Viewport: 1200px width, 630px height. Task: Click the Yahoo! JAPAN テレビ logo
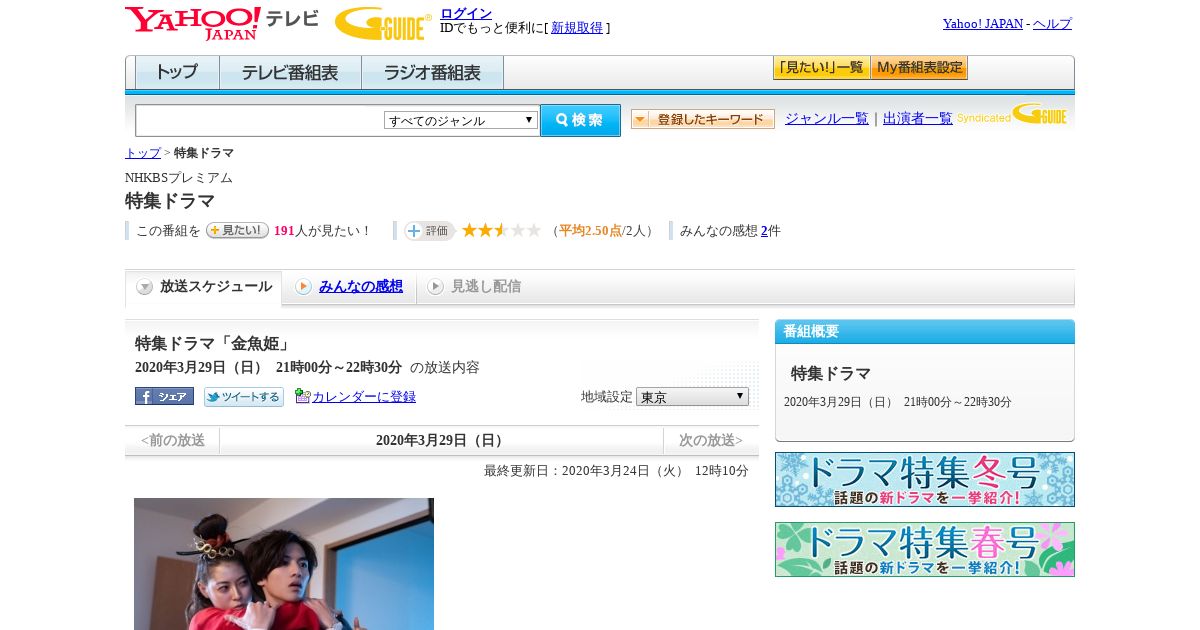point(222,23)
